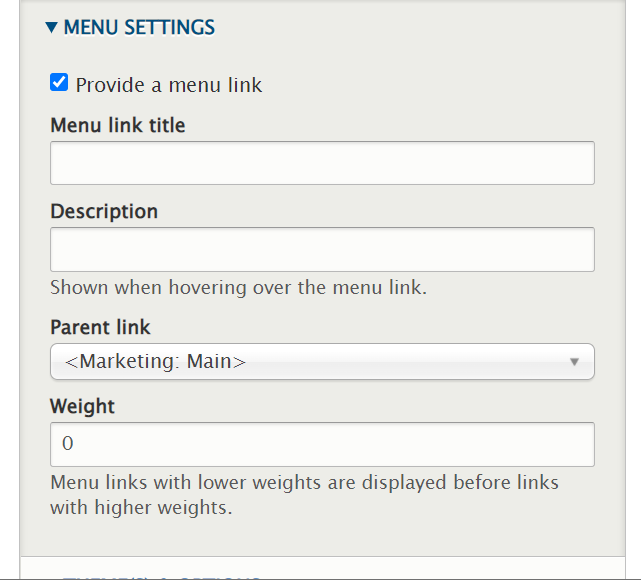
Task: Expand the cut-off section below Menu Settings
Action: pyautogui.click(x=160, y=574)
